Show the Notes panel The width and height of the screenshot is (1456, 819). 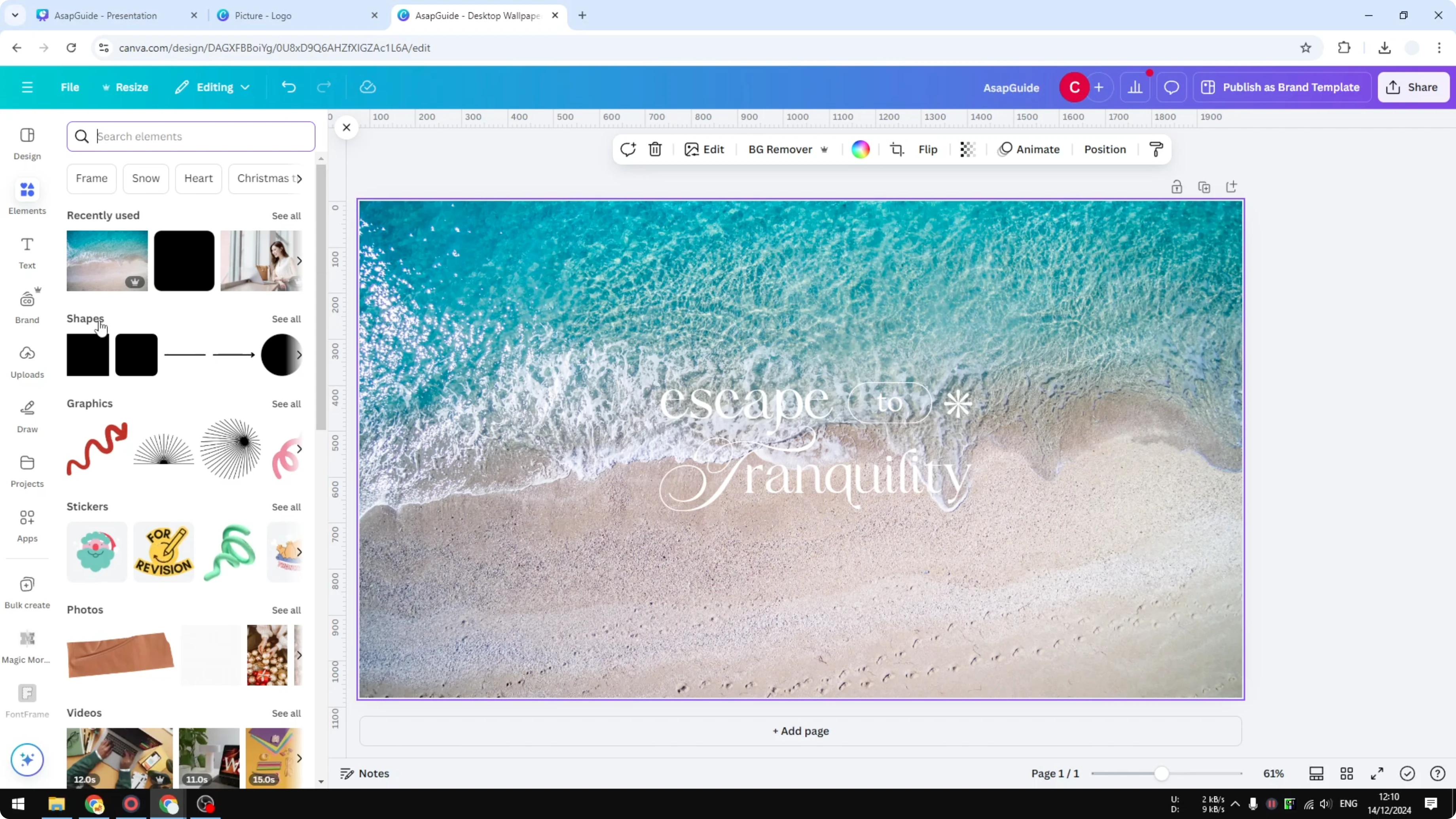click(x=364, y=773)
